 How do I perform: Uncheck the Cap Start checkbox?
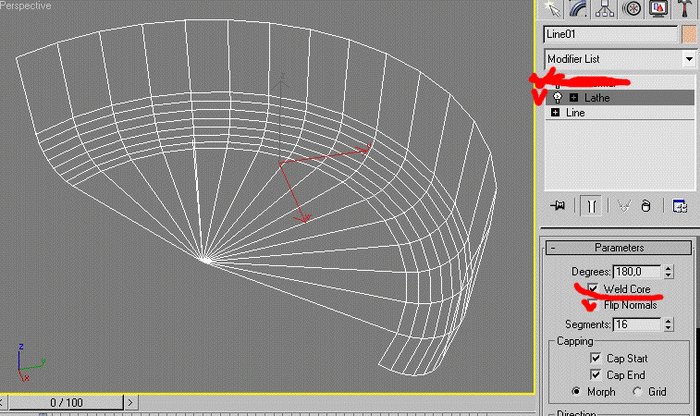pos(596,357)
